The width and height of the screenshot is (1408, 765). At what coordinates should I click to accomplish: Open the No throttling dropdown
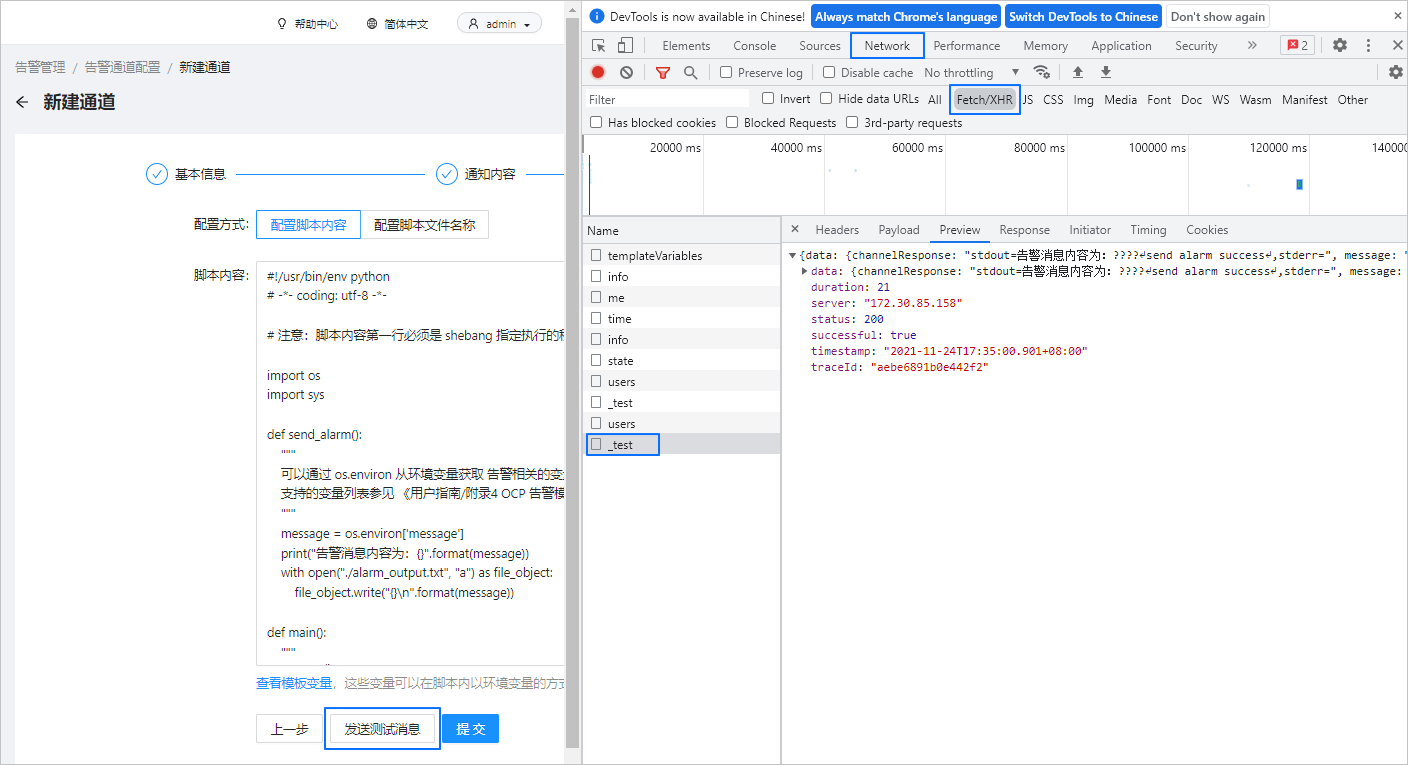click(x=971, y=72)
